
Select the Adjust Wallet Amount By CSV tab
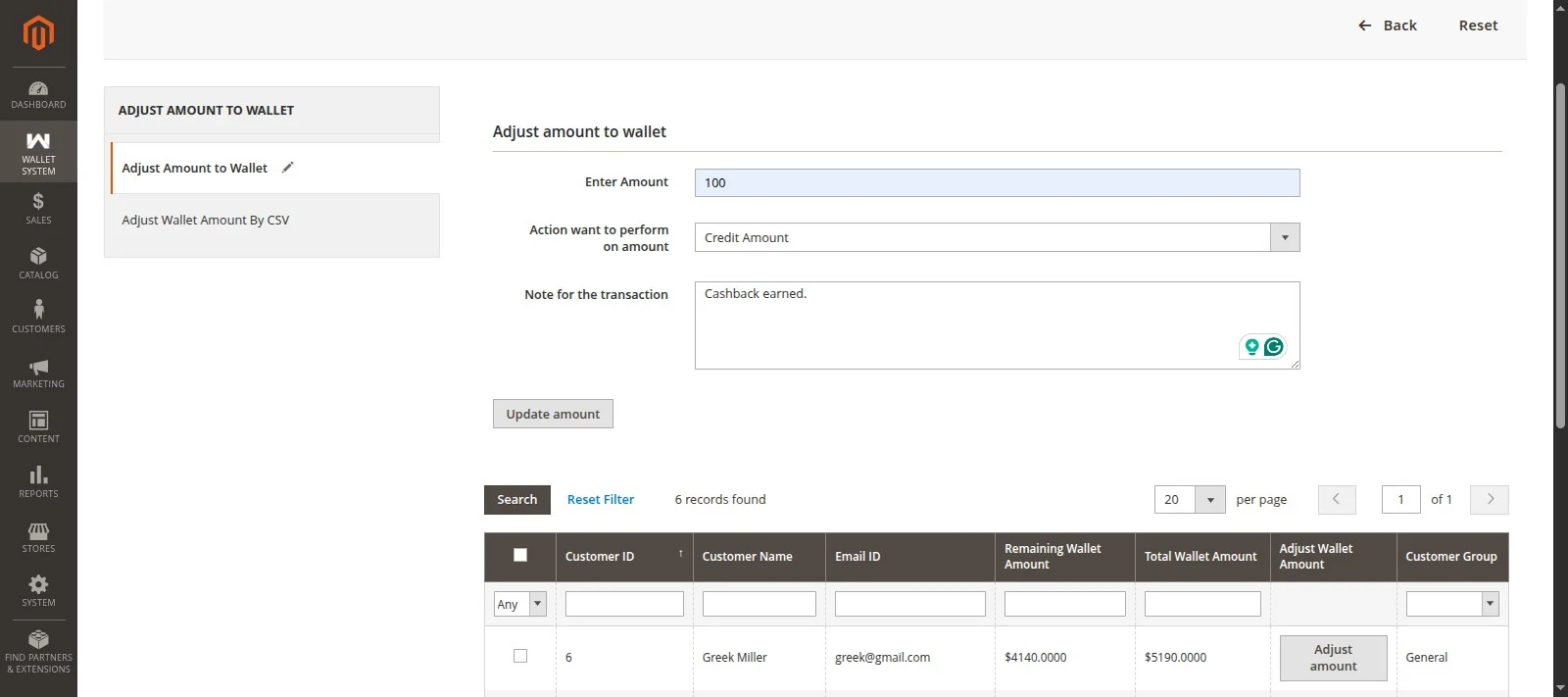click(x=271, y=220)
